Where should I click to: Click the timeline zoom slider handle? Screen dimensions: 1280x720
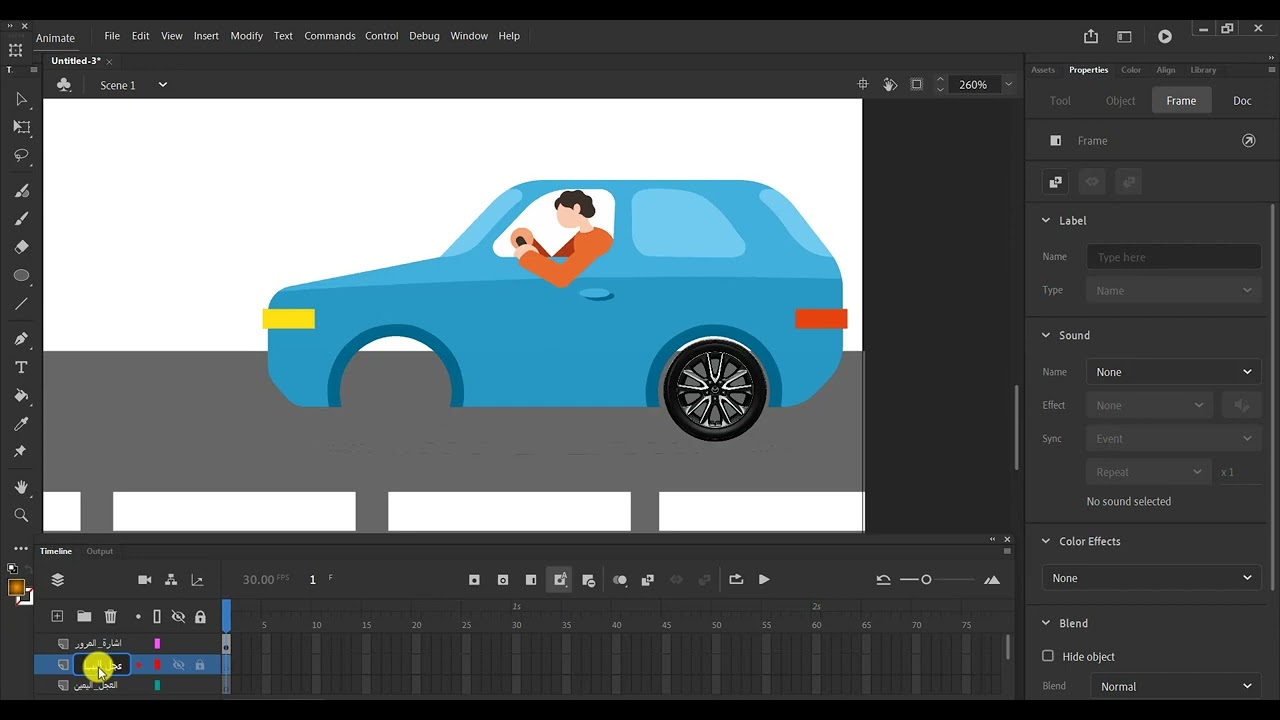[x=926, y=579]
